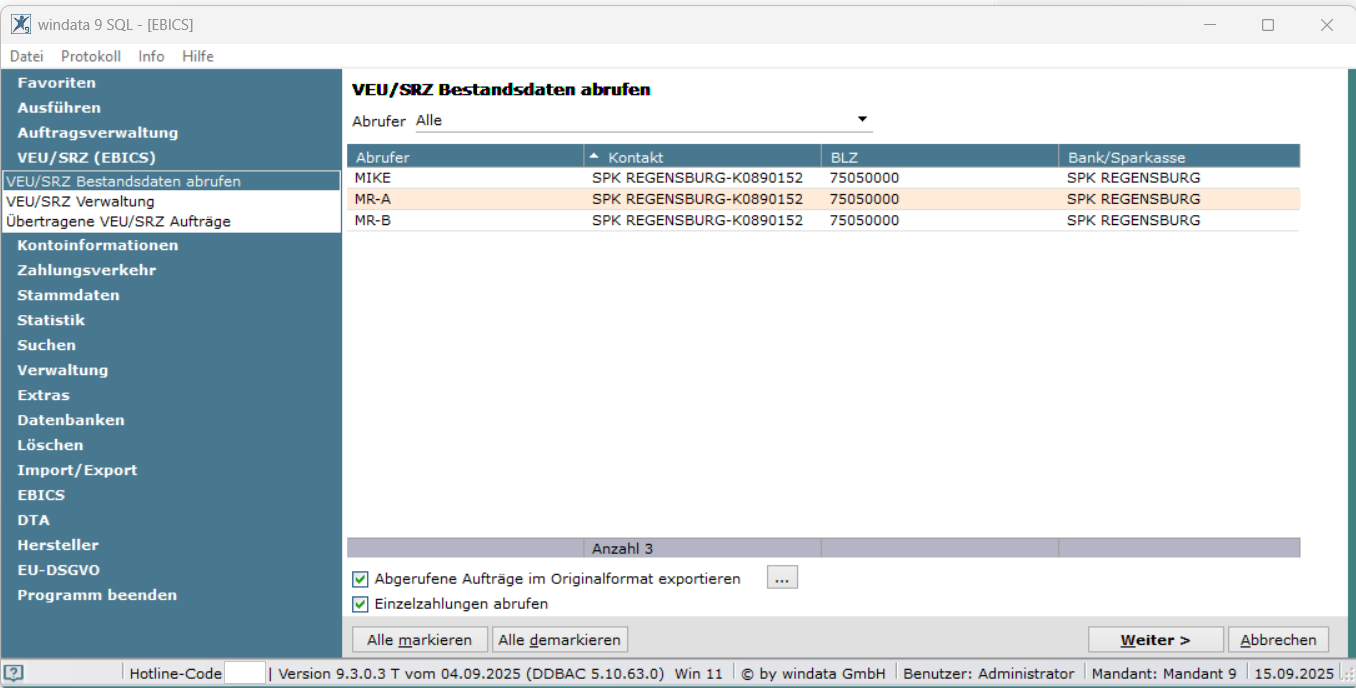Open the Zahlungsverkehr sidebar section
Image resolution: width=1356 pixels, height=688 pixels.
87,270
